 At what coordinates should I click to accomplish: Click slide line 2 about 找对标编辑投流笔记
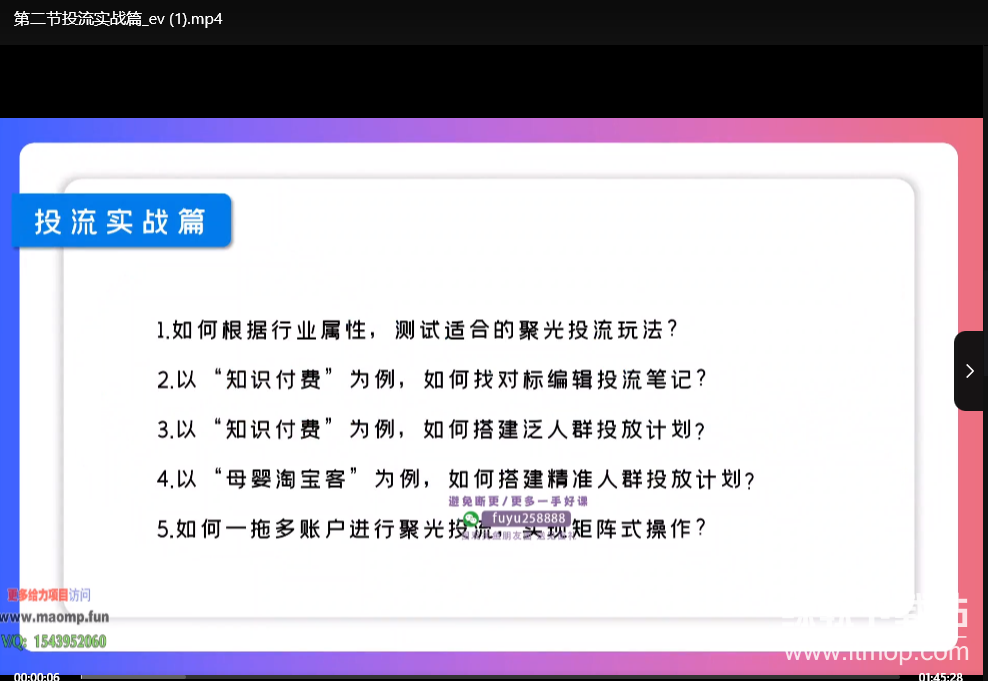432,379
